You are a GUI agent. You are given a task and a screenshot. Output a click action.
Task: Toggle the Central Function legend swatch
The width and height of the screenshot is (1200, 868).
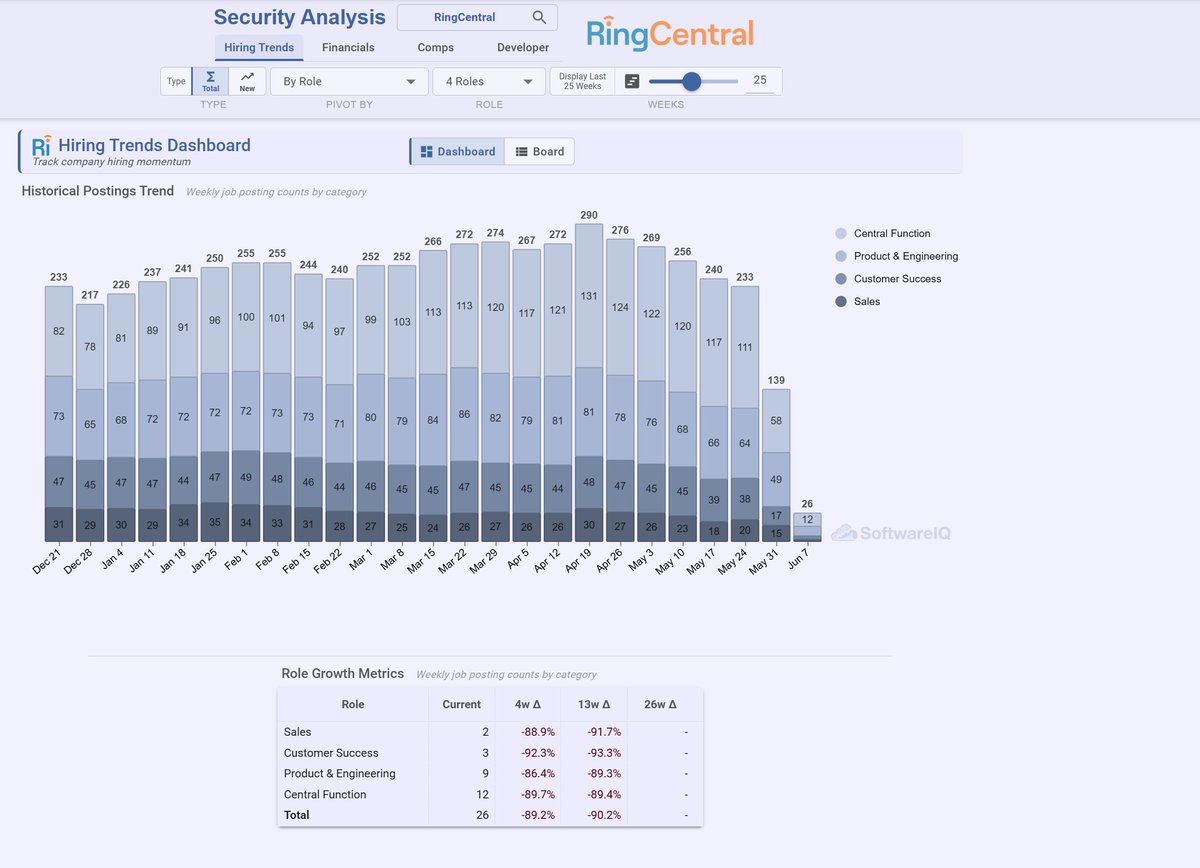click(841, 233)
